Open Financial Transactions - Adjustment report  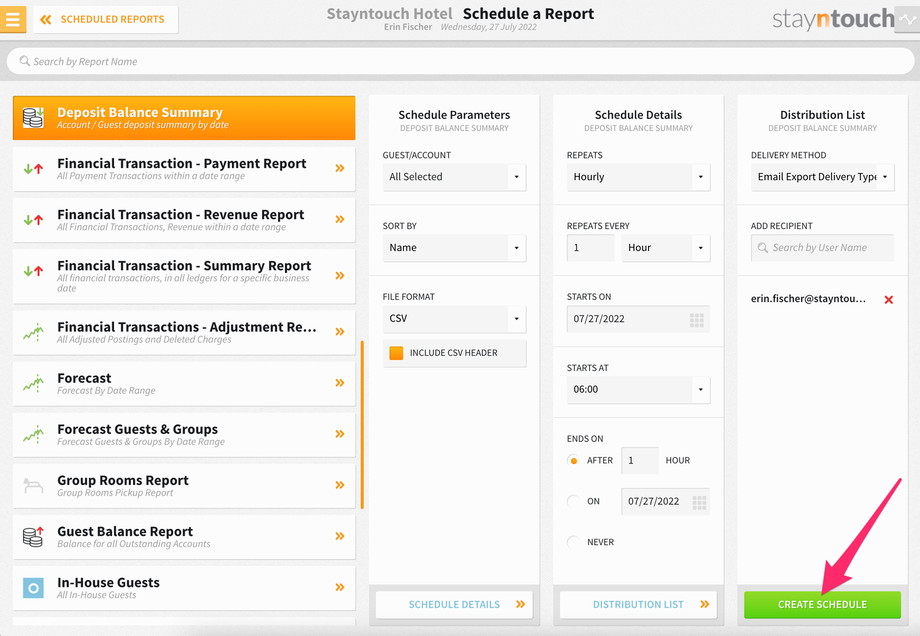(184, 332)
